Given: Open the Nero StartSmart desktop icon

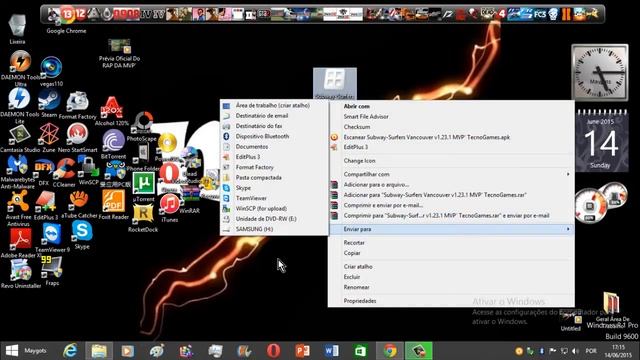Looking at the screenshot, I should pos(77,138).
